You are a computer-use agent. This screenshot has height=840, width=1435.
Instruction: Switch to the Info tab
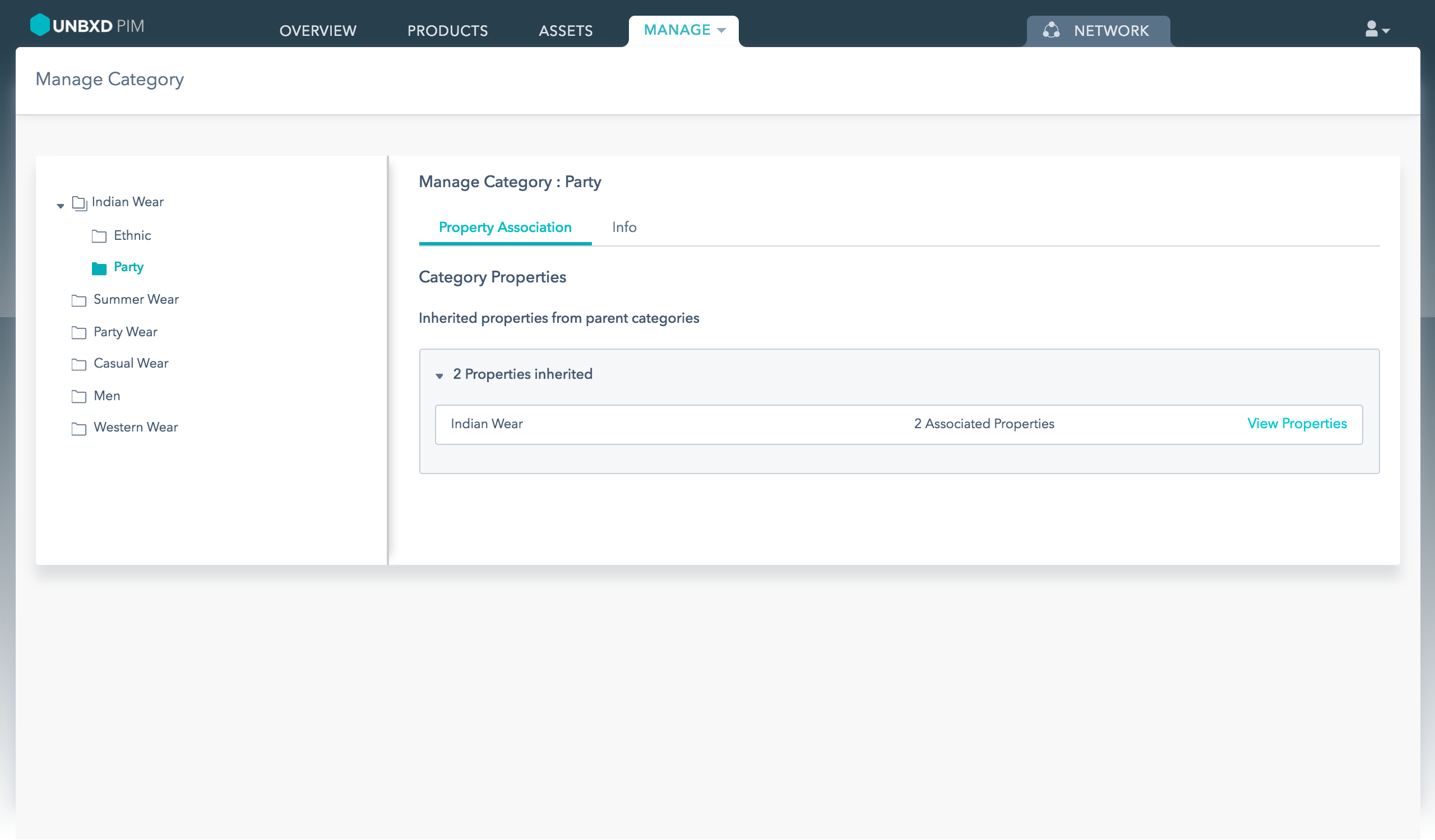(624, 227)
